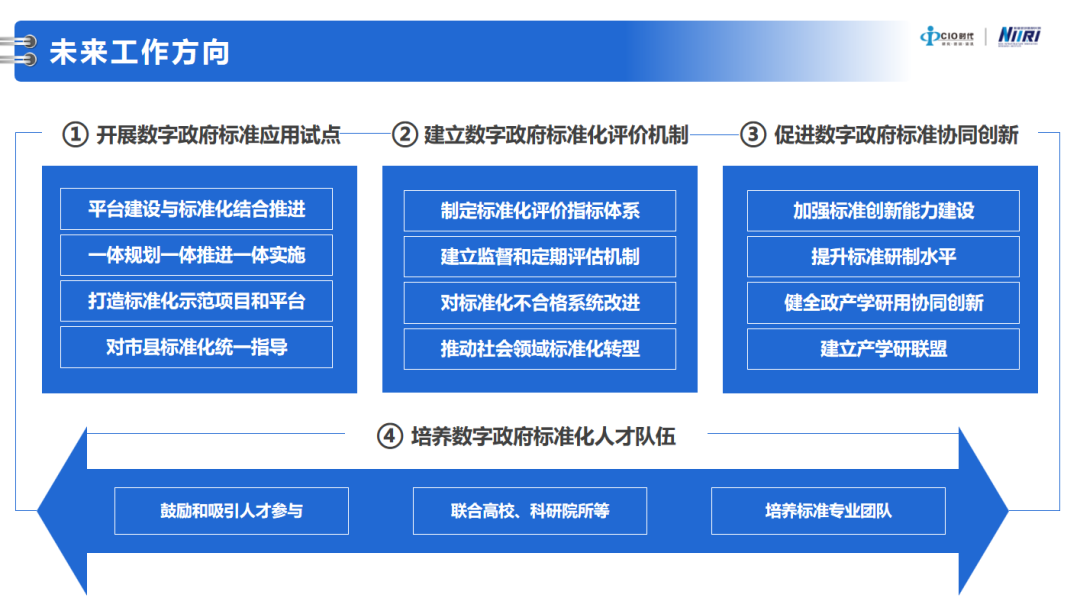This screenshot has height=608, width=1080.
Task: Click the 制定标准化评价指标体系 box
Action: pyautogui.click(x=540, y=211)
